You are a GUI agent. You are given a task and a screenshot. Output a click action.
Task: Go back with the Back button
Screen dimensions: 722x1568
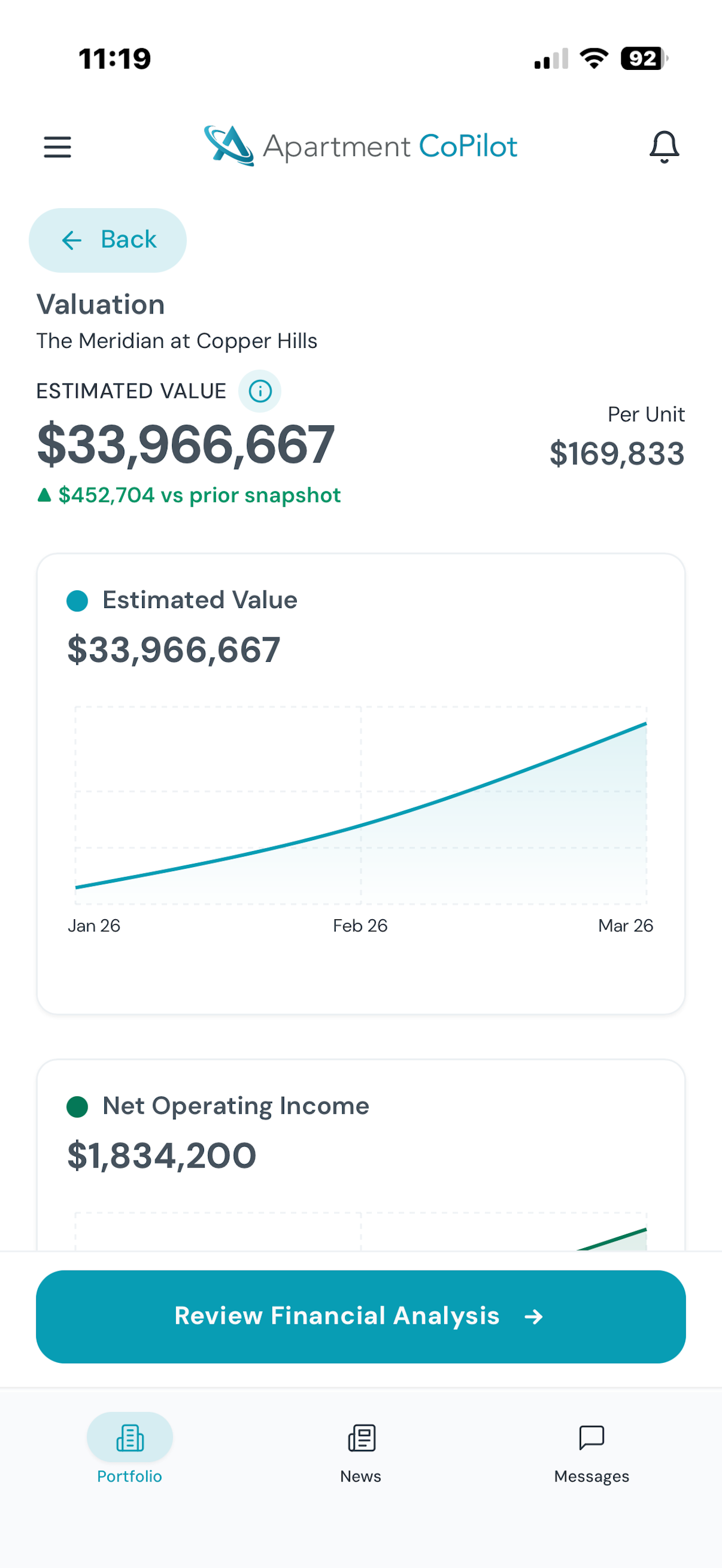(108, 240)
